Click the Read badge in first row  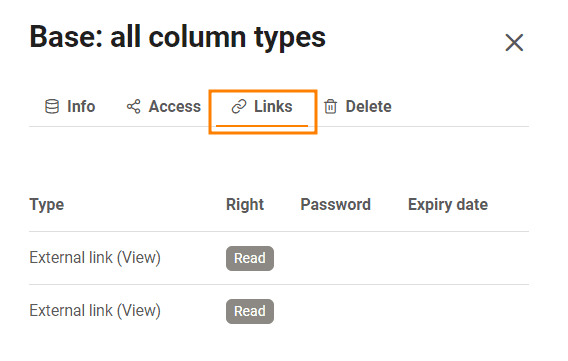pos(250,258)
